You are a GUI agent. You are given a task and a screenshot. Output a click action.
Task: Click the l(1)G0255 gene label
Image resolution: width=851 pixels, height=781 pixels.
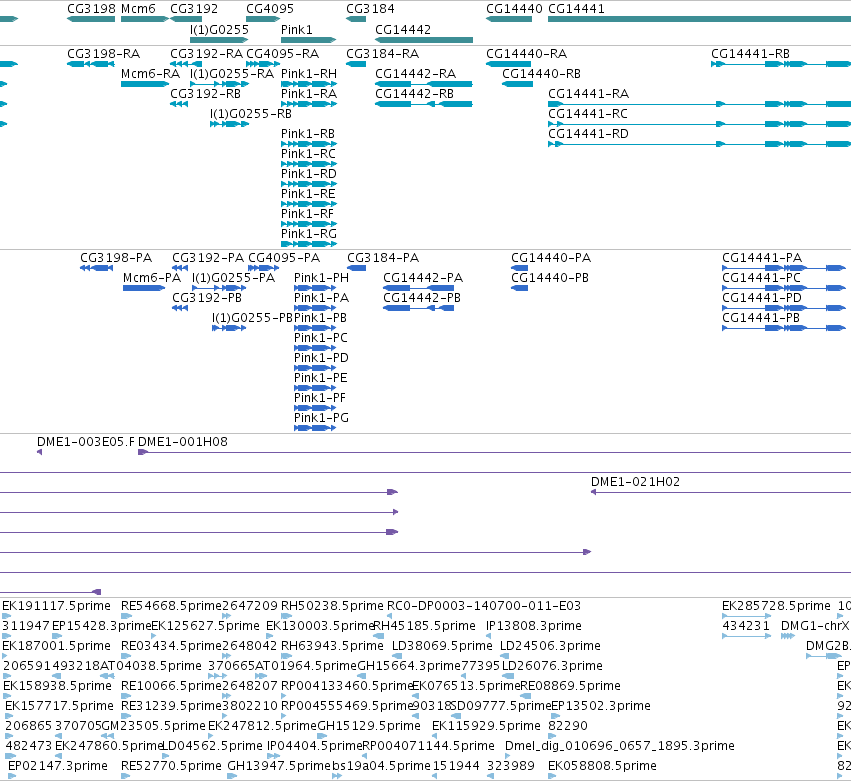click(x=219, y=30)
